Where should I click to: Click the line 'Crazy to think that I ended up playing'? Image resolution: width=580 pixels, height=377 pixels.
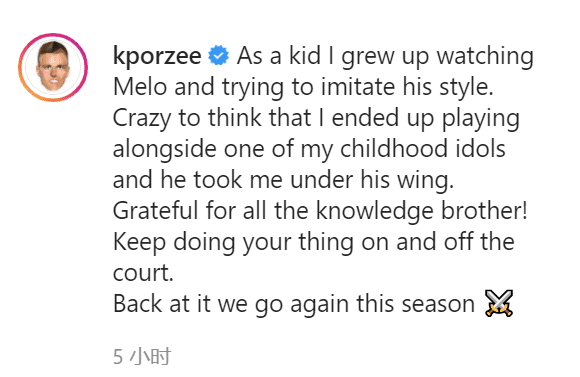316,118
